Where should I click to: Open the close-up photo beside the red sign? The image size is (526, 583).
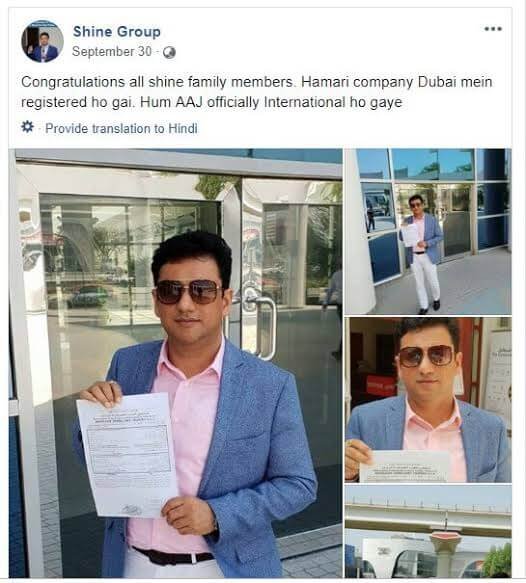click(x=428, y=400)
